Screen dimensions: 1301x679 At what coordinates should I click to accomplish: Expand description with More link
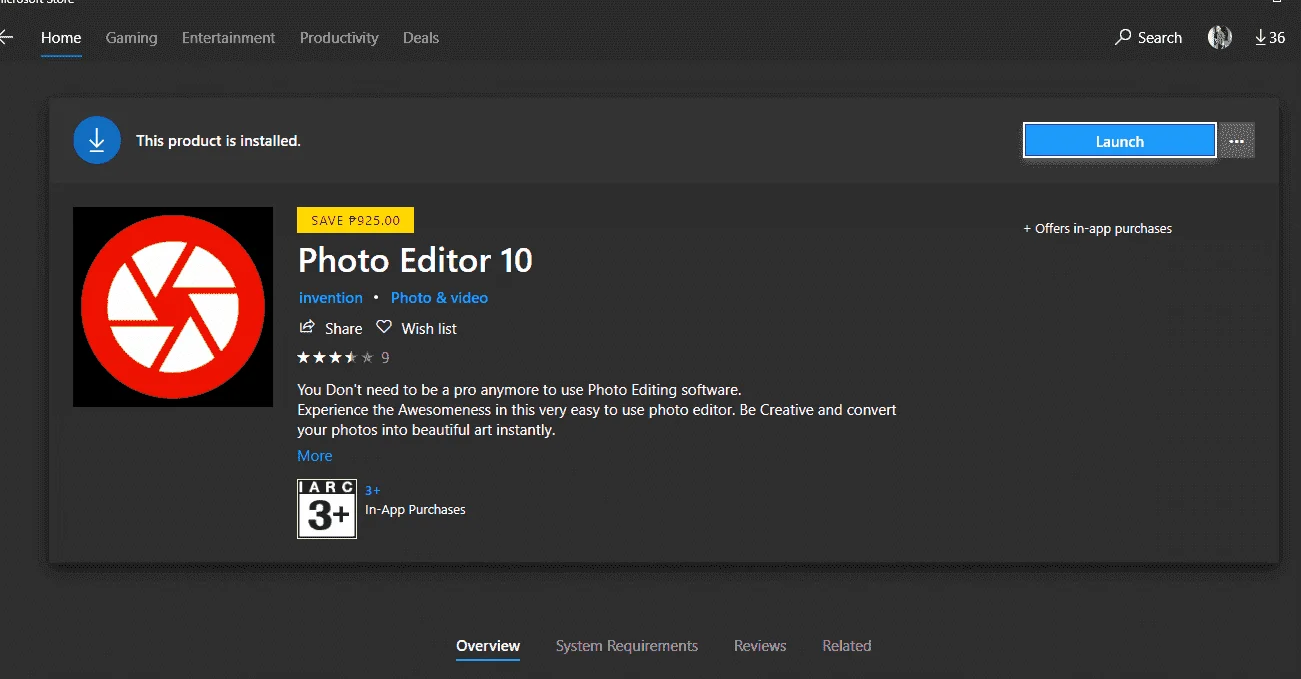tap(315, 456)
